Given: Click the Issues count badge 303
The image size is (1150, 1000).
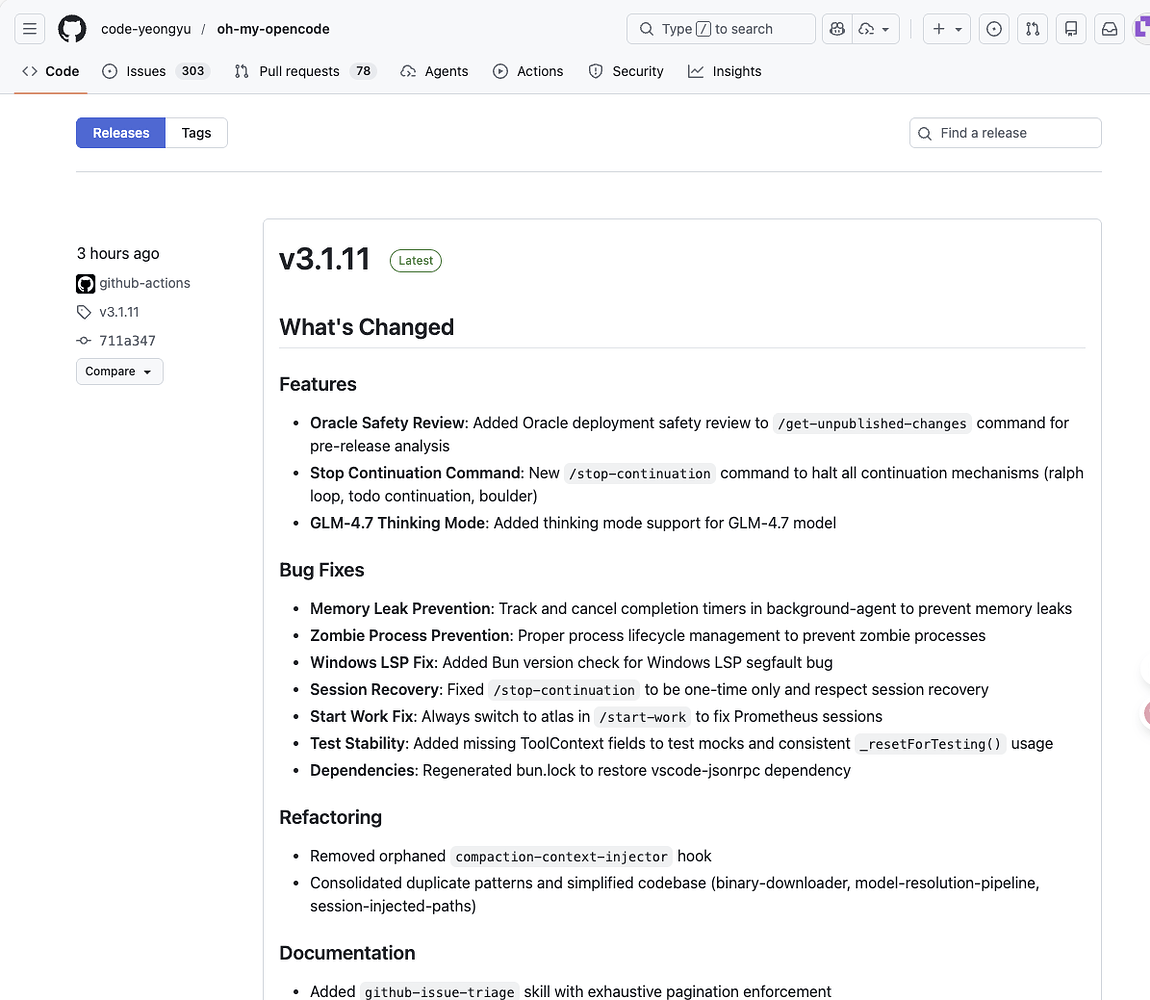Looking at the screenshot, I should pos(193,71).
